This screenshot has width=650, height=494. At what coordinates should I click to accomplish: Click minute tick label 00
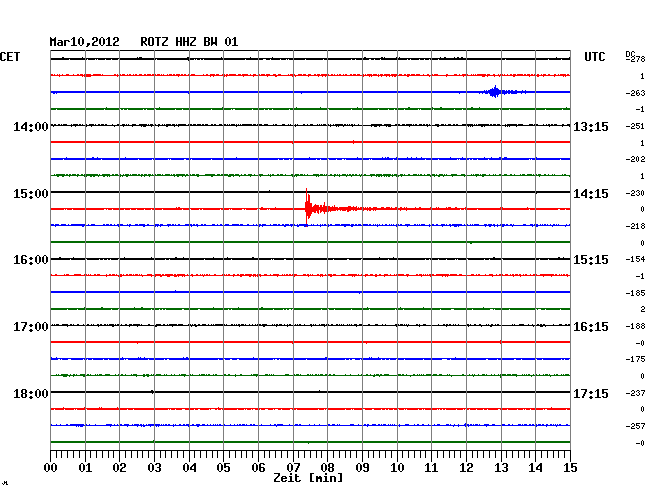(51, 467)
